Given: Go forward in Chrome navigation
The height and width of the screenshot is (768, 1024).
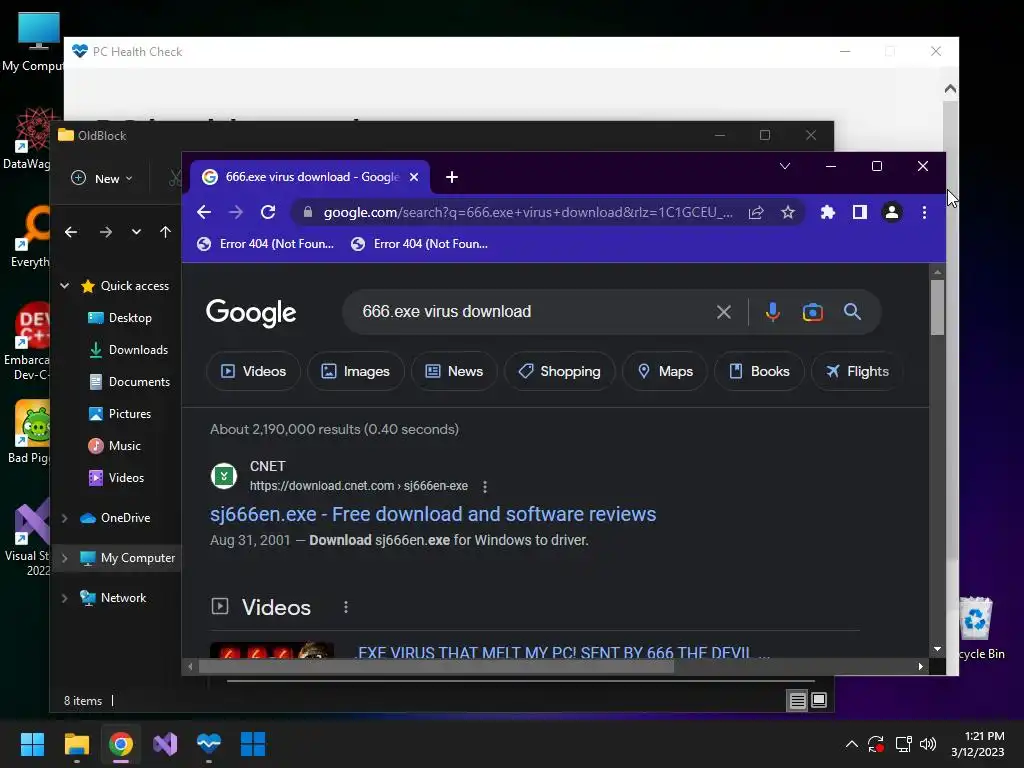Looking at the screenshot, I should pyautogui.click(x=236, y=212).
